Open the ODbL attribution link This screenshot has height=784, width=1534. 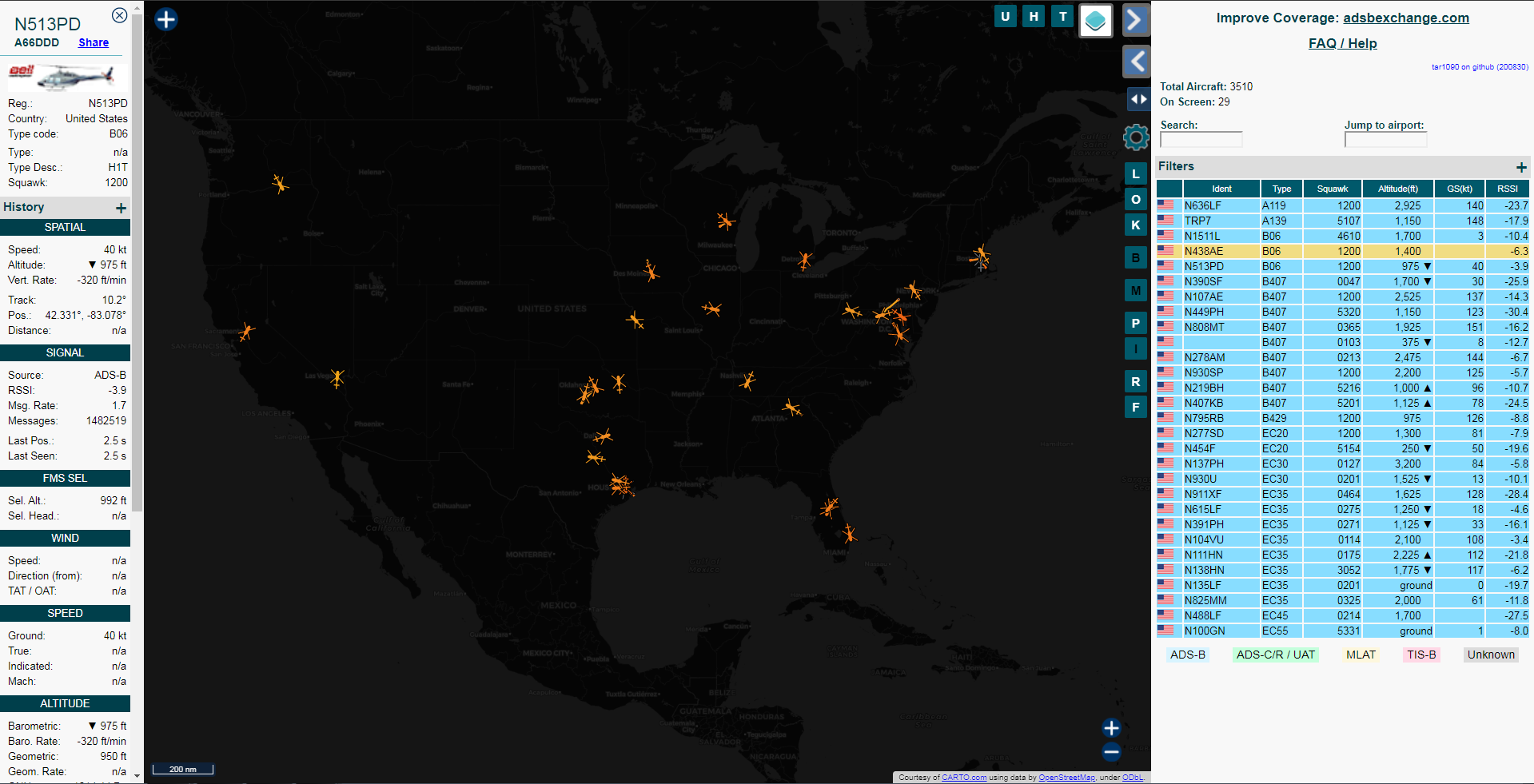click(x=1132, y=777)
